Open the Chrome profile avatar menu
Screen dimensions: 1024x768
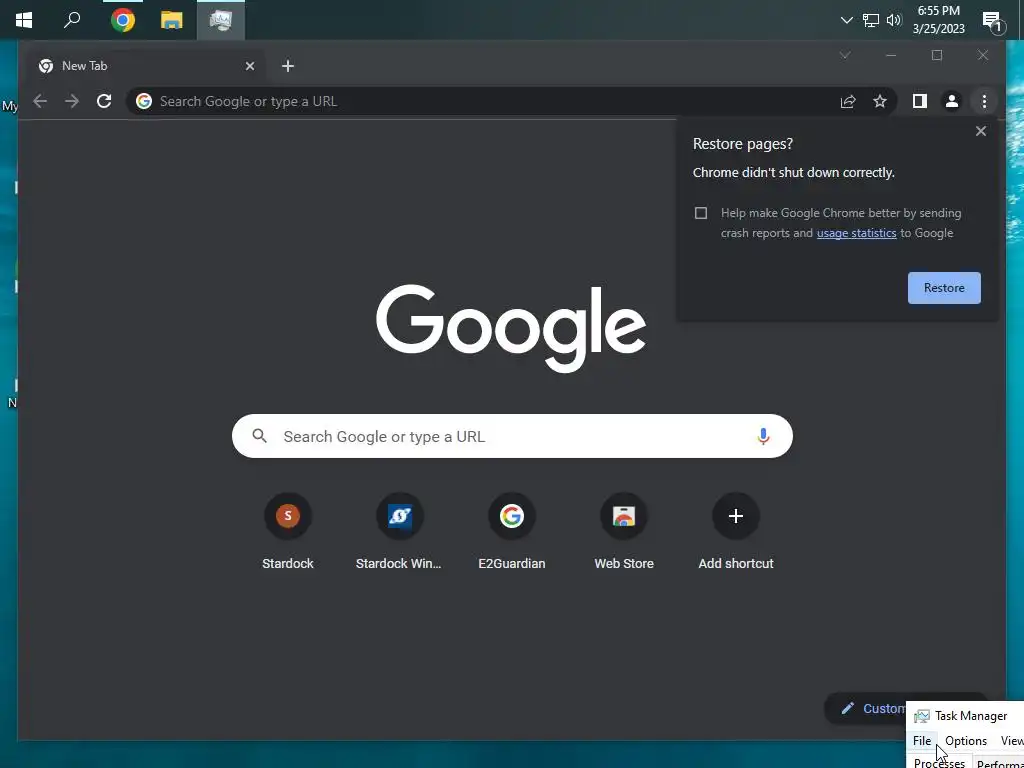point(952,101)
